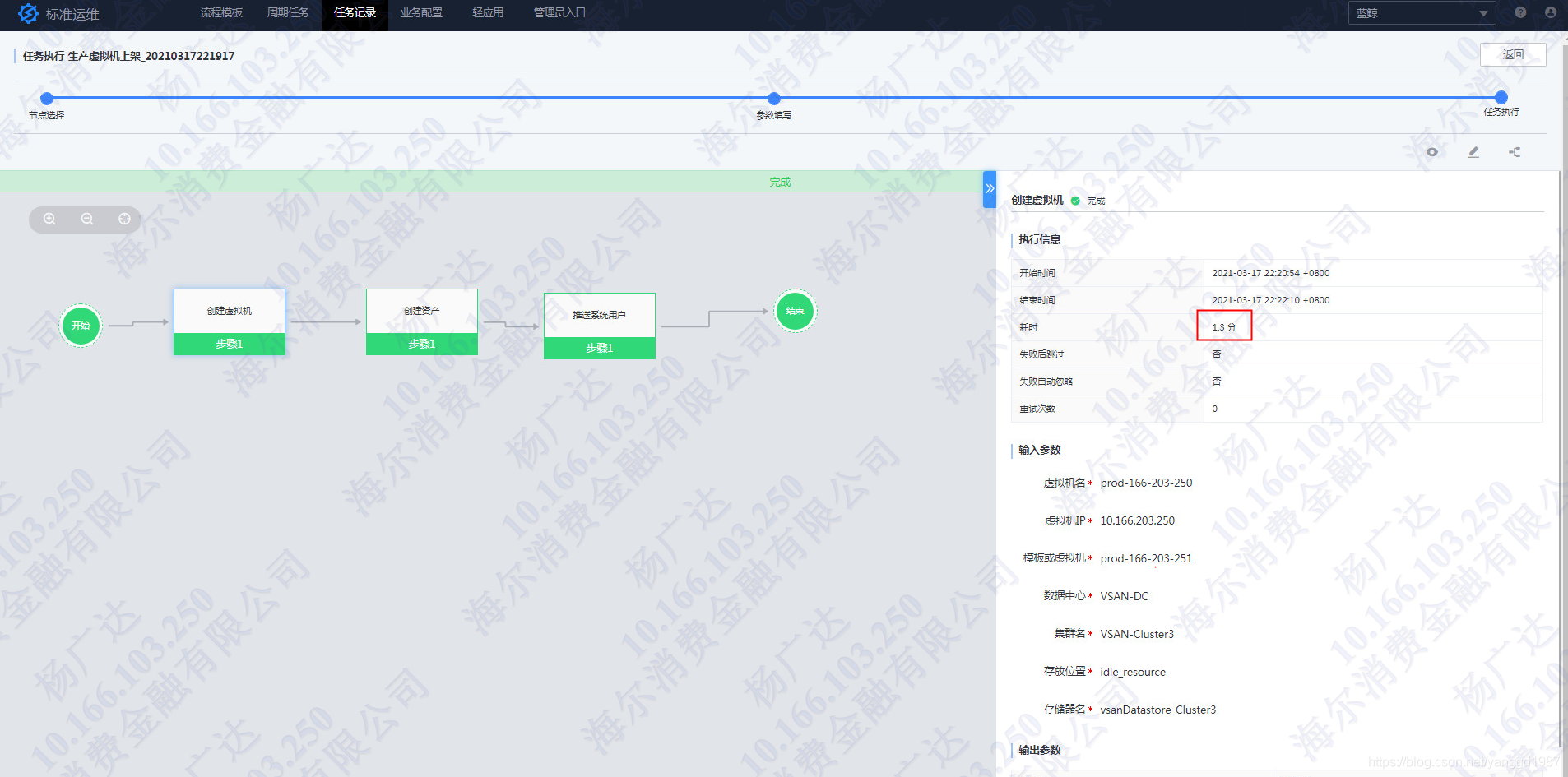1568x777 pixels.
Task: Click the end time 2021-03-17 22:22:10 value
Action: 1270,300
